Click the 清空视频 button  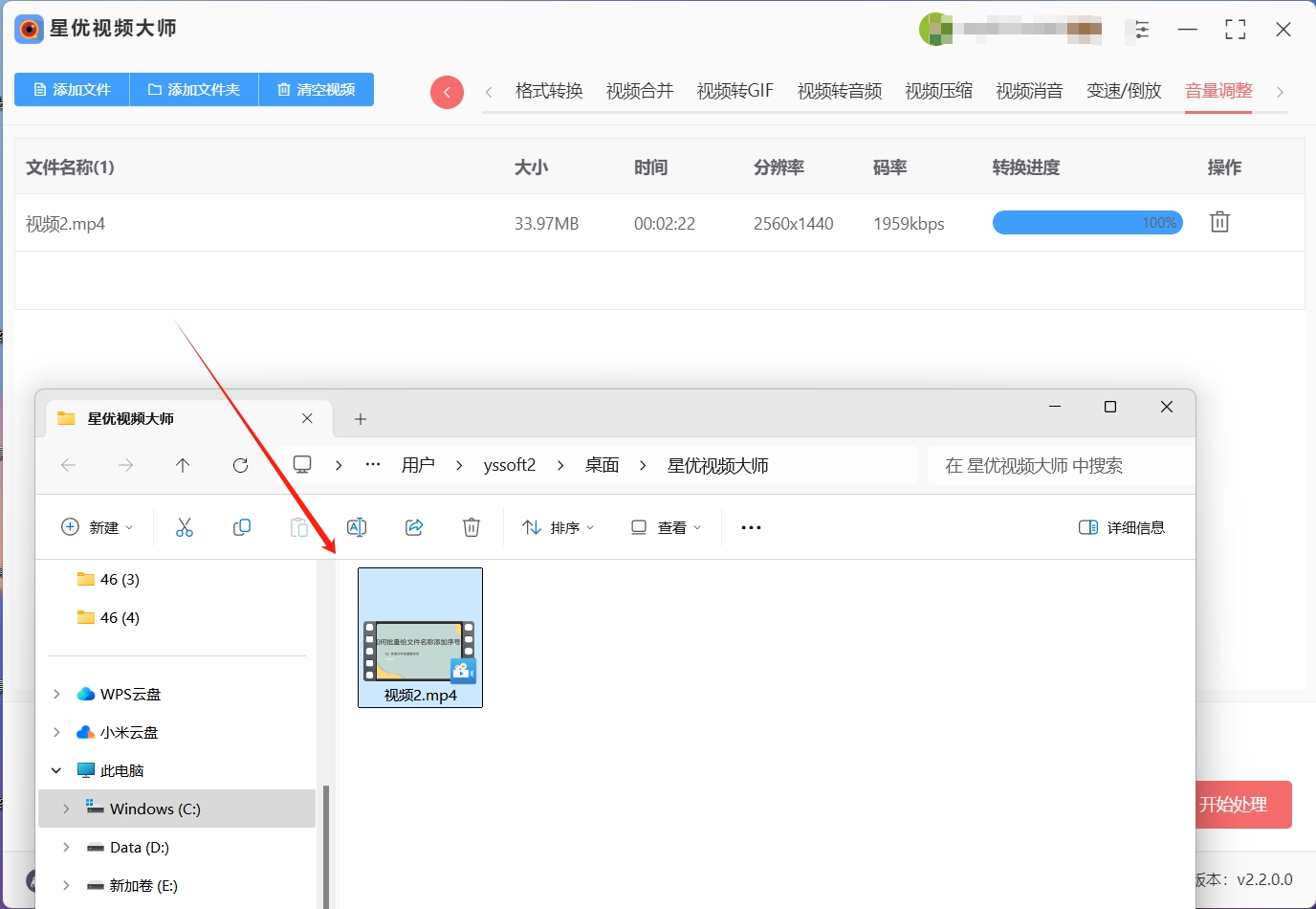pyautogui.click(x=316, y=89)
